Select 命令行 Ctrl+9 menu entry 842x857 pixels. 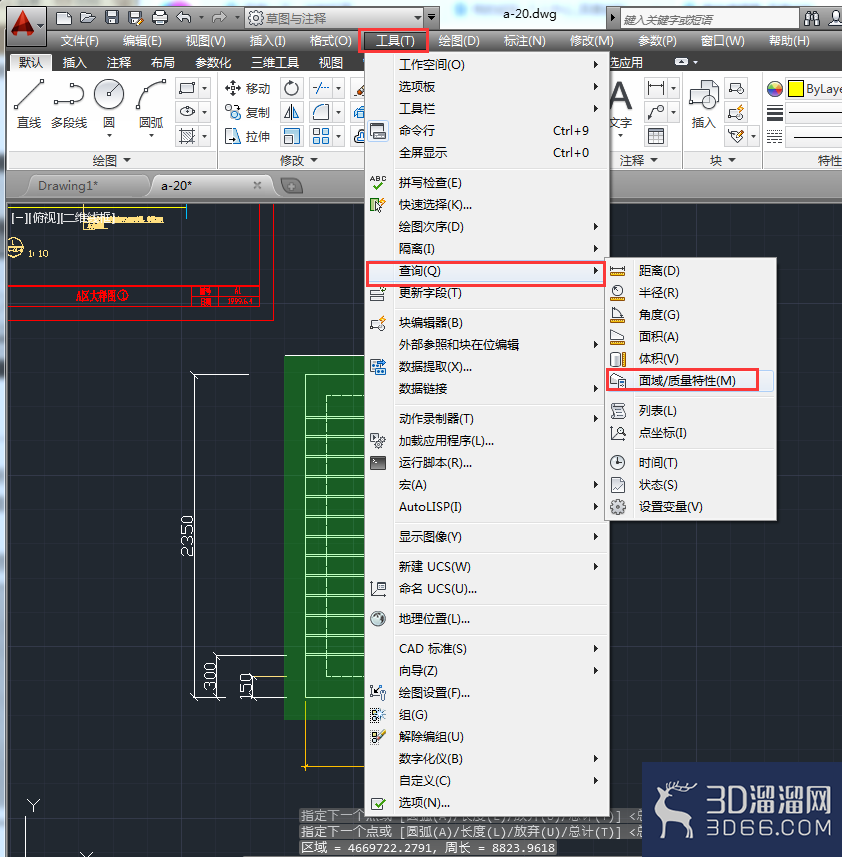tap(486, 131)
